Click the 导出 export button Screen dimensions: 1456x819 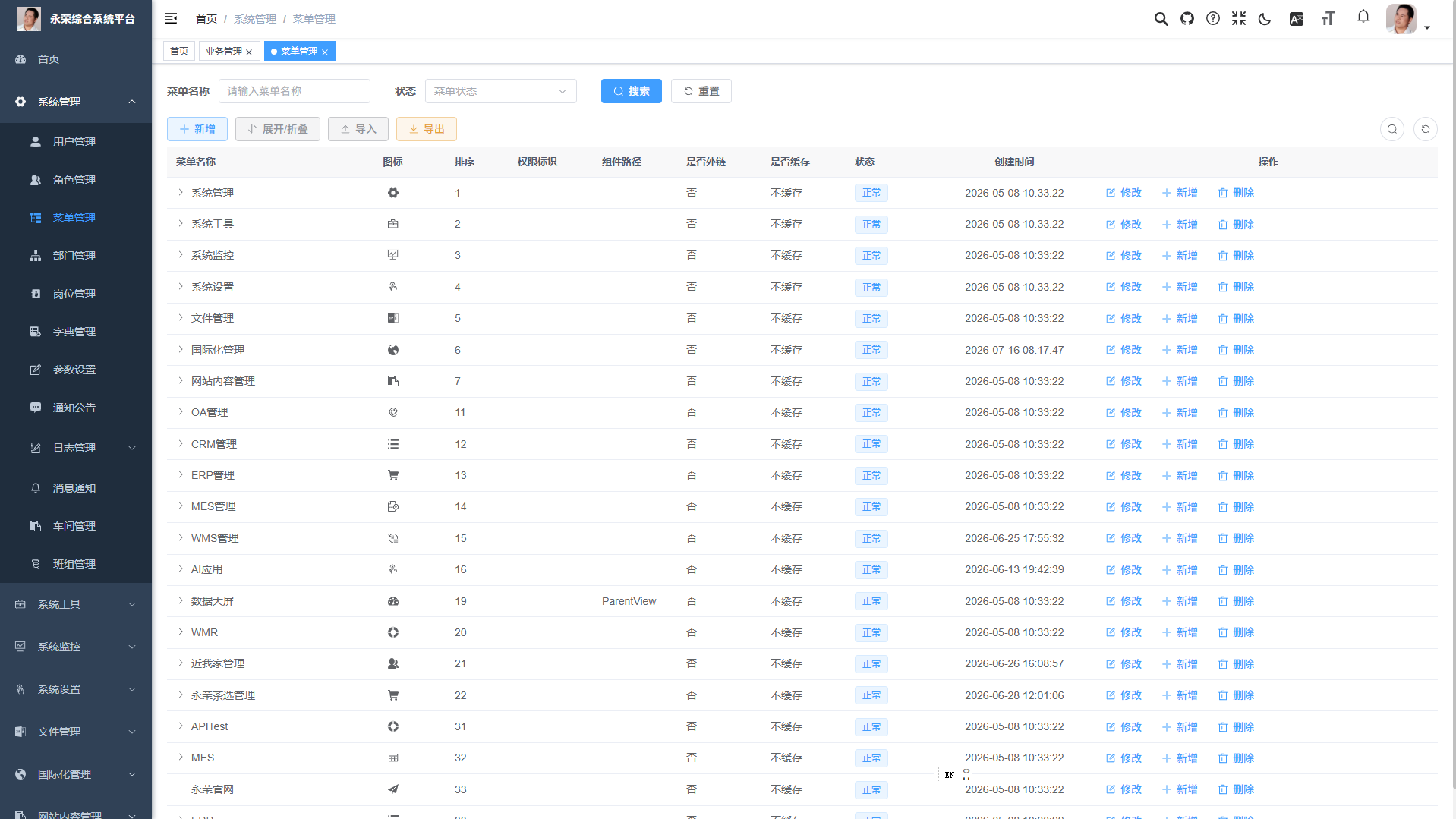[427, 129]
